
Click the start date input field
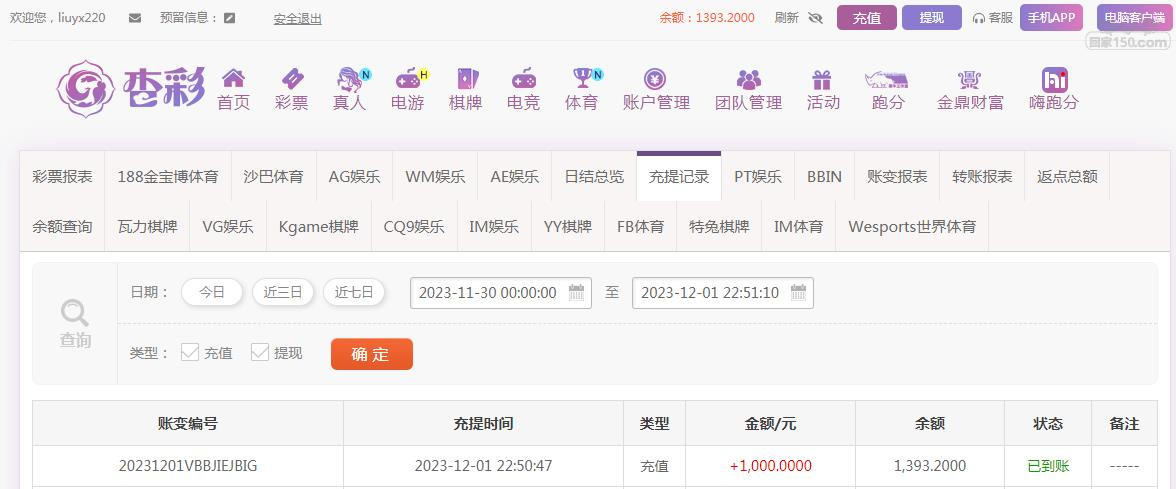point(487,293)
